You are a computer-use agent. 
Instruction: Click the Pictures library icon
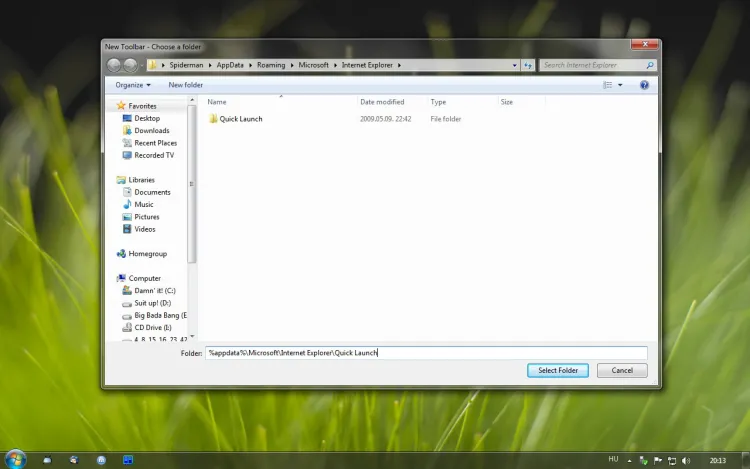(127, 217)
